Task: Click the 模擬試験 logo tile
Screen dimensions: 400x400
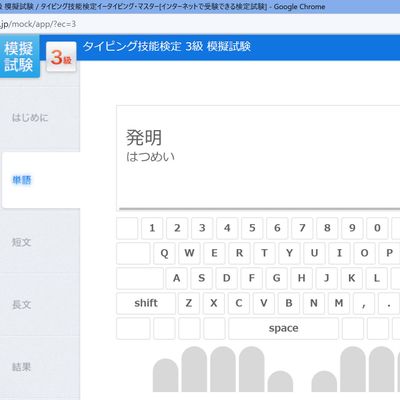Action: 20,57
